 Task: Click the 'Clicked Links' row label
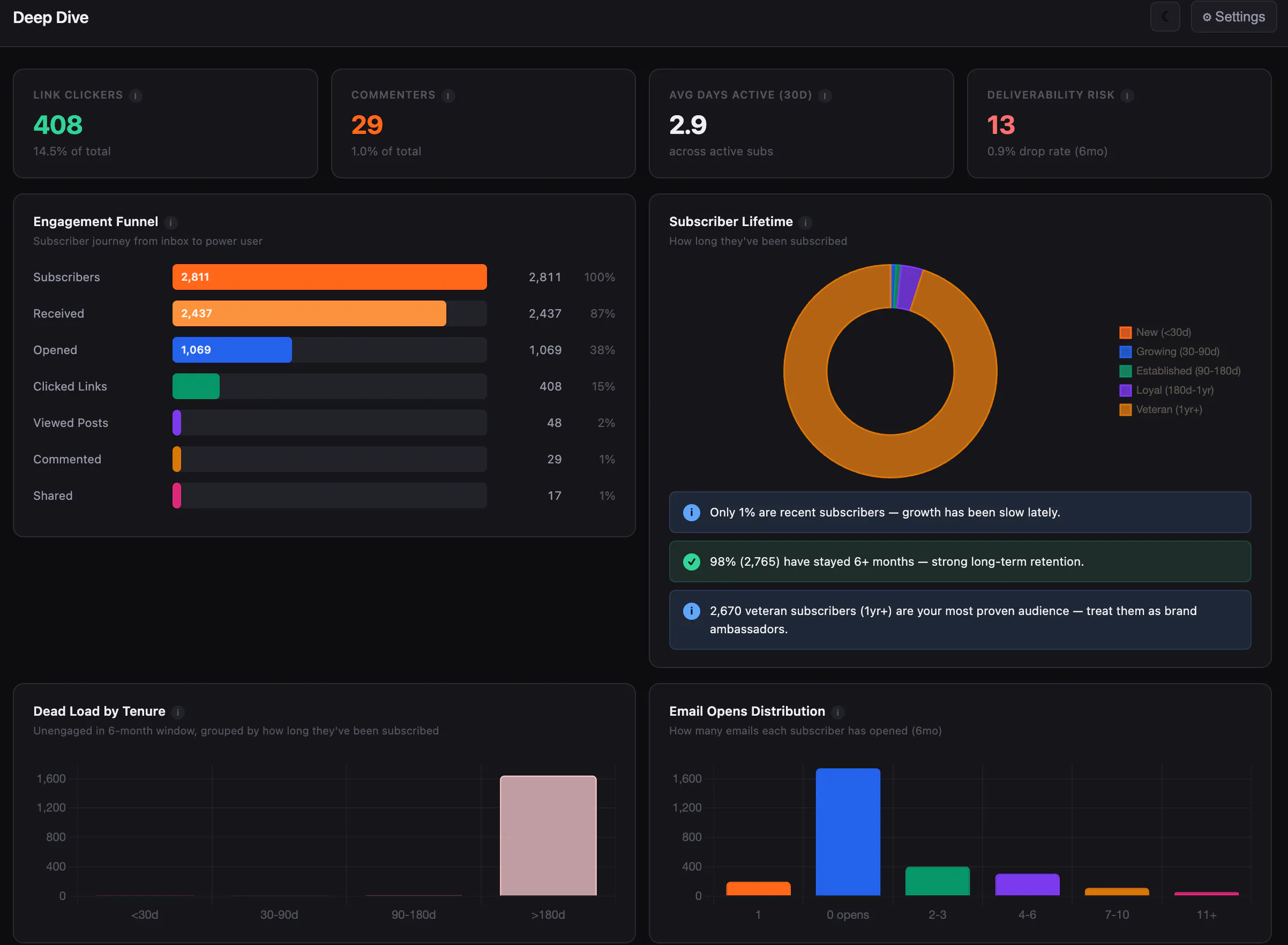[70, 387]
